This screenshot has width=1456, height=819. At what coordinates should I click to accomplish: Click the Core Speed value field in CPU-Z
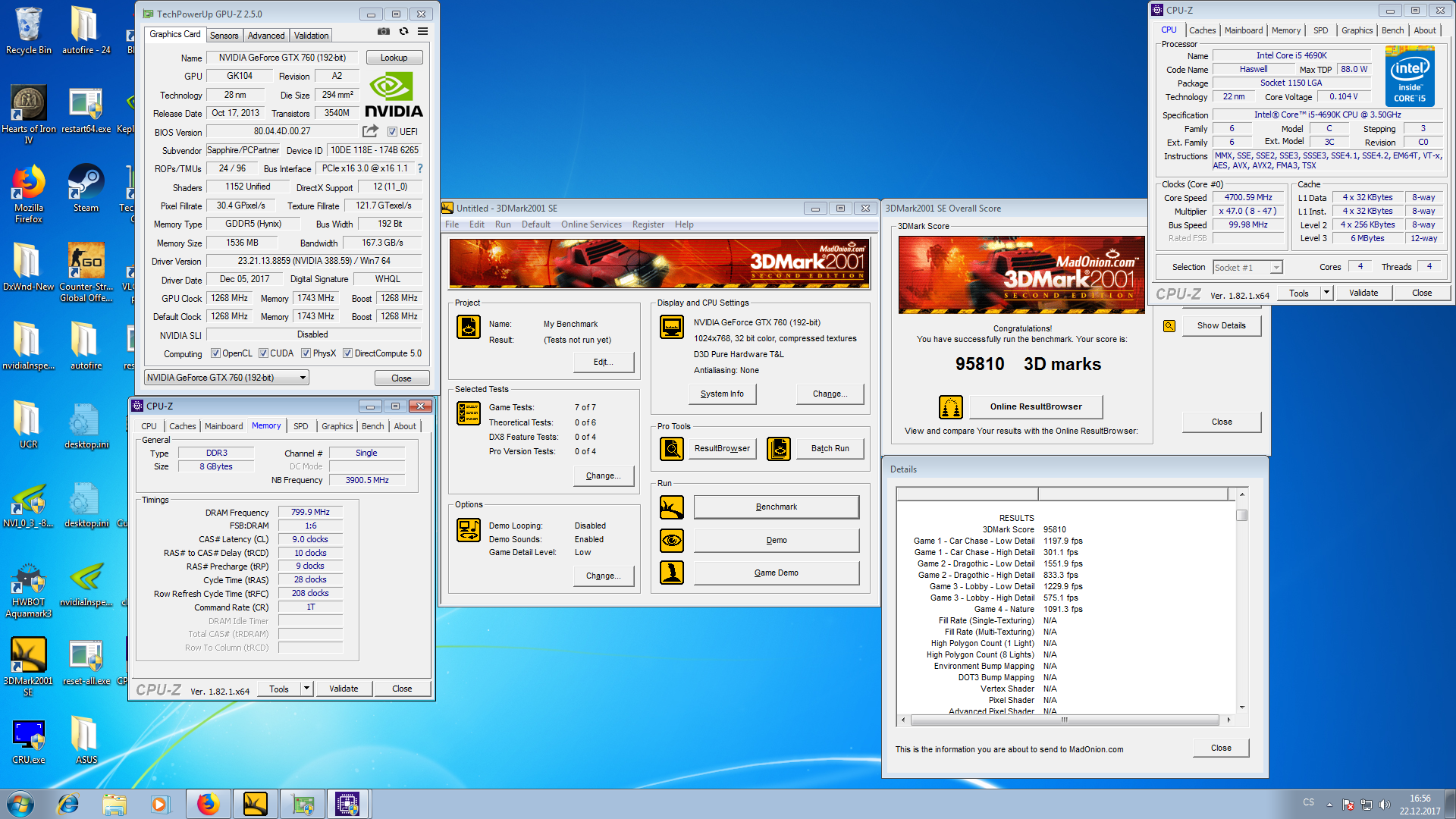coord(1248,198)
